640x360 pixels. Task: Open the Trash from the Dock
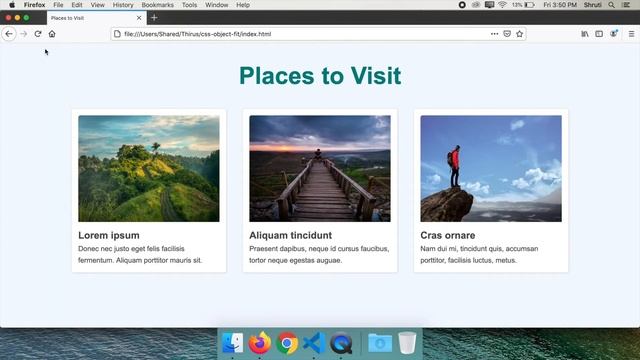pos(407,343)
